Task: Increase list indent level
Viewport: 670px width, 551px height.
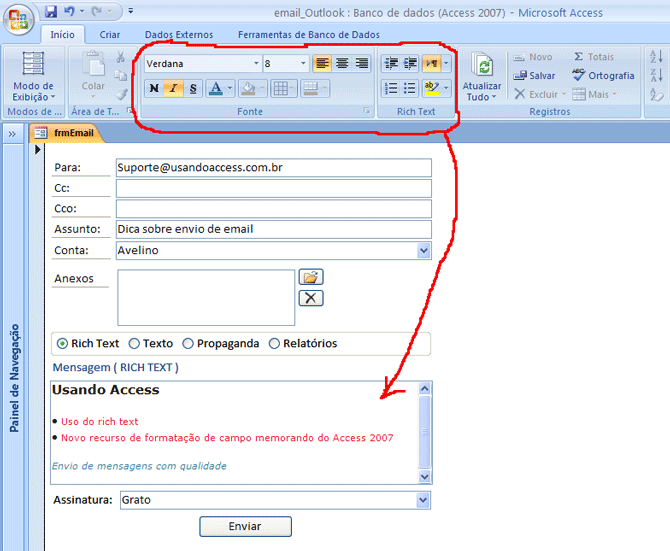Action: (x=410, y=63)
